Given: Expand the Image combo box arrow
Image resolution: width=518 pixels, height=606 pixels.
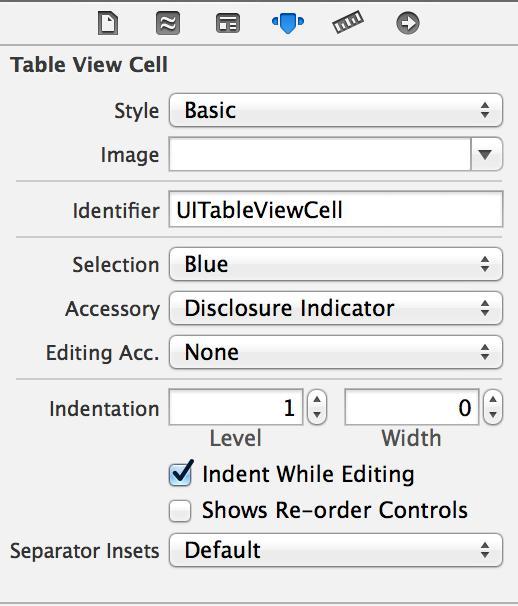Looking at the screenshot, I should tap(486, 154).
